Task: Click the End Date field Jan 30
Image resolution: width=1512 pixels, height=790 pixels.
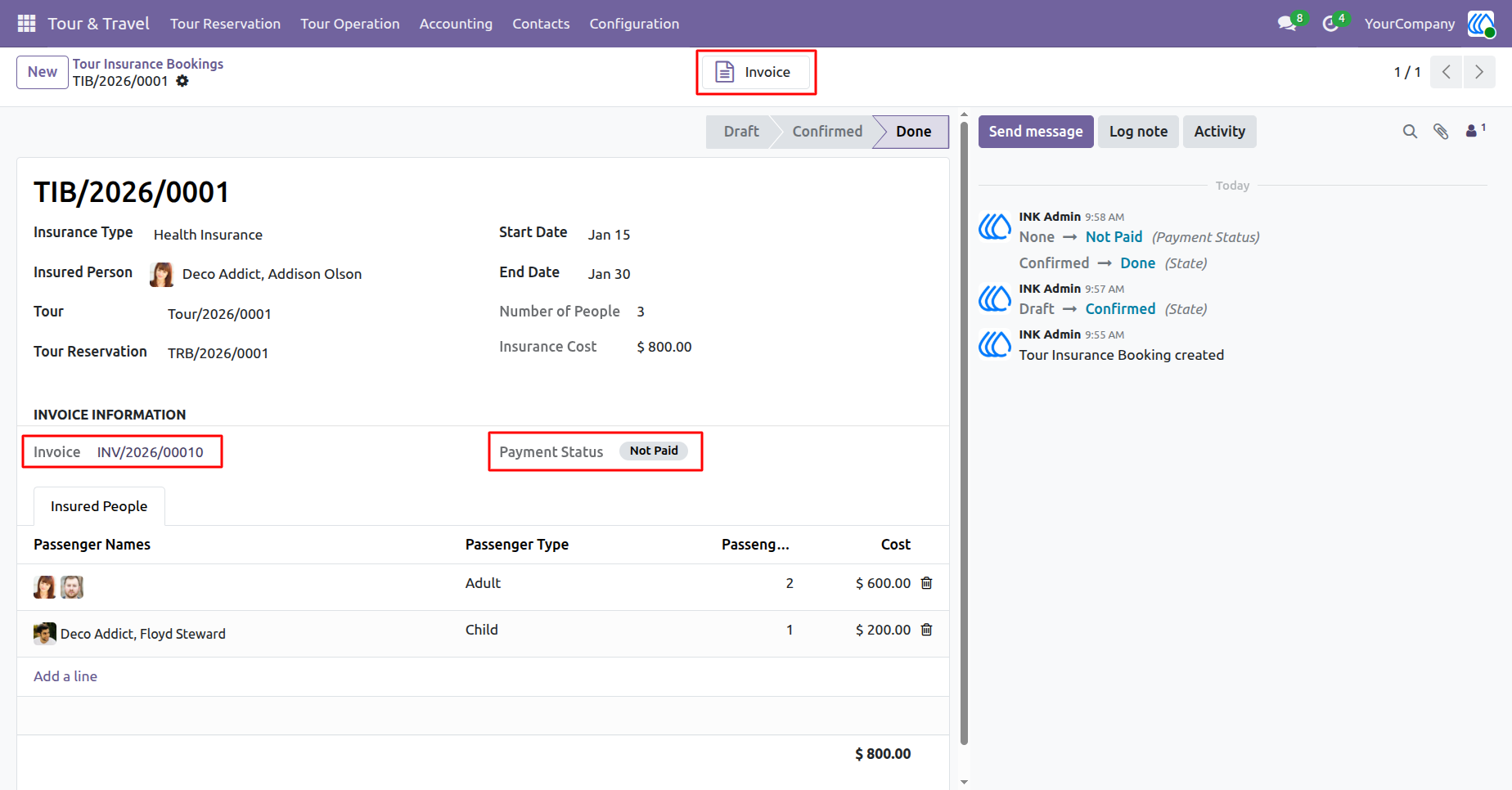Action: (609, 274)
